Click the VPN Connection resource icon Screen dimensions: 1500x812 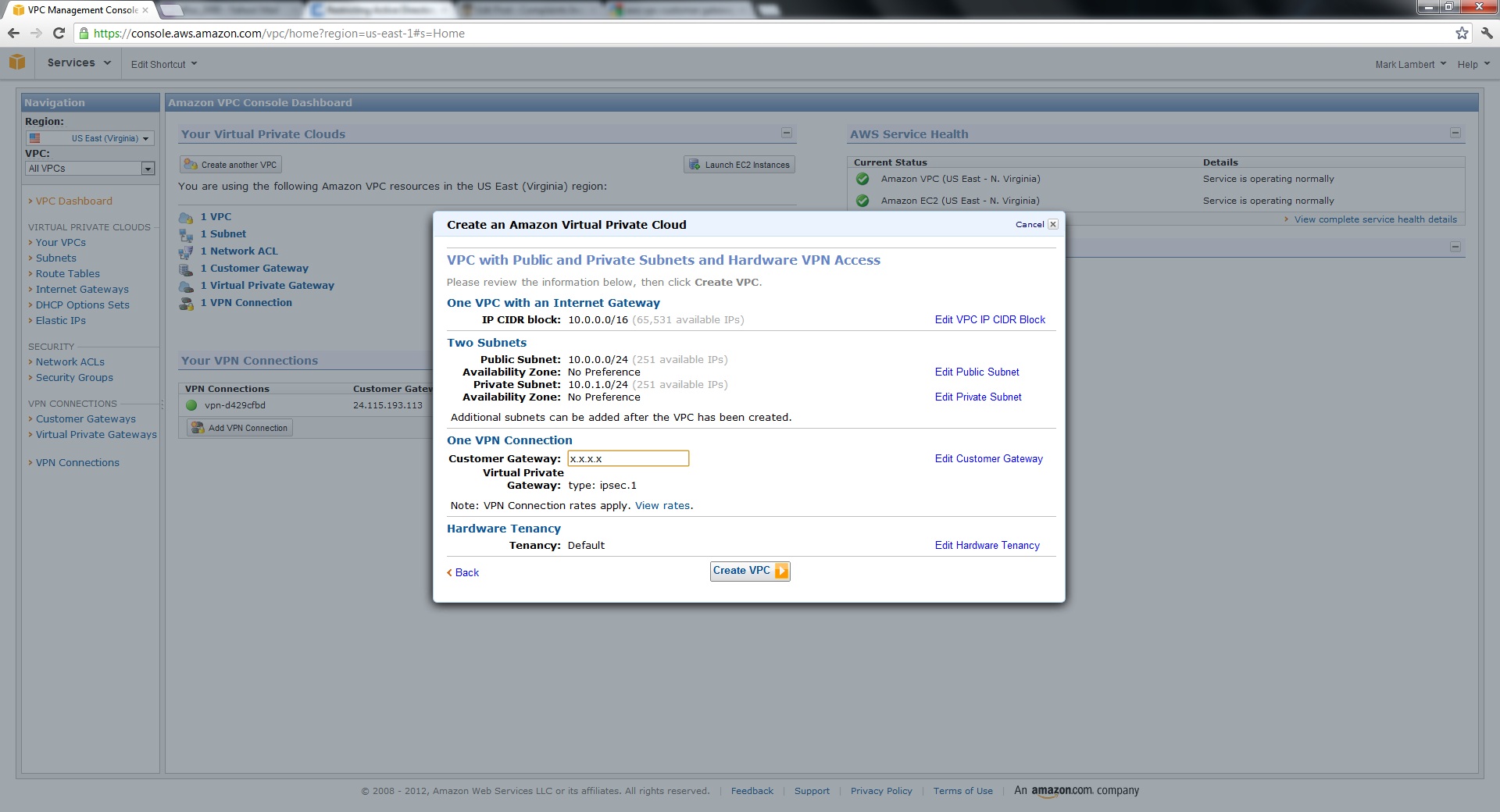click(x=186, y=304)
